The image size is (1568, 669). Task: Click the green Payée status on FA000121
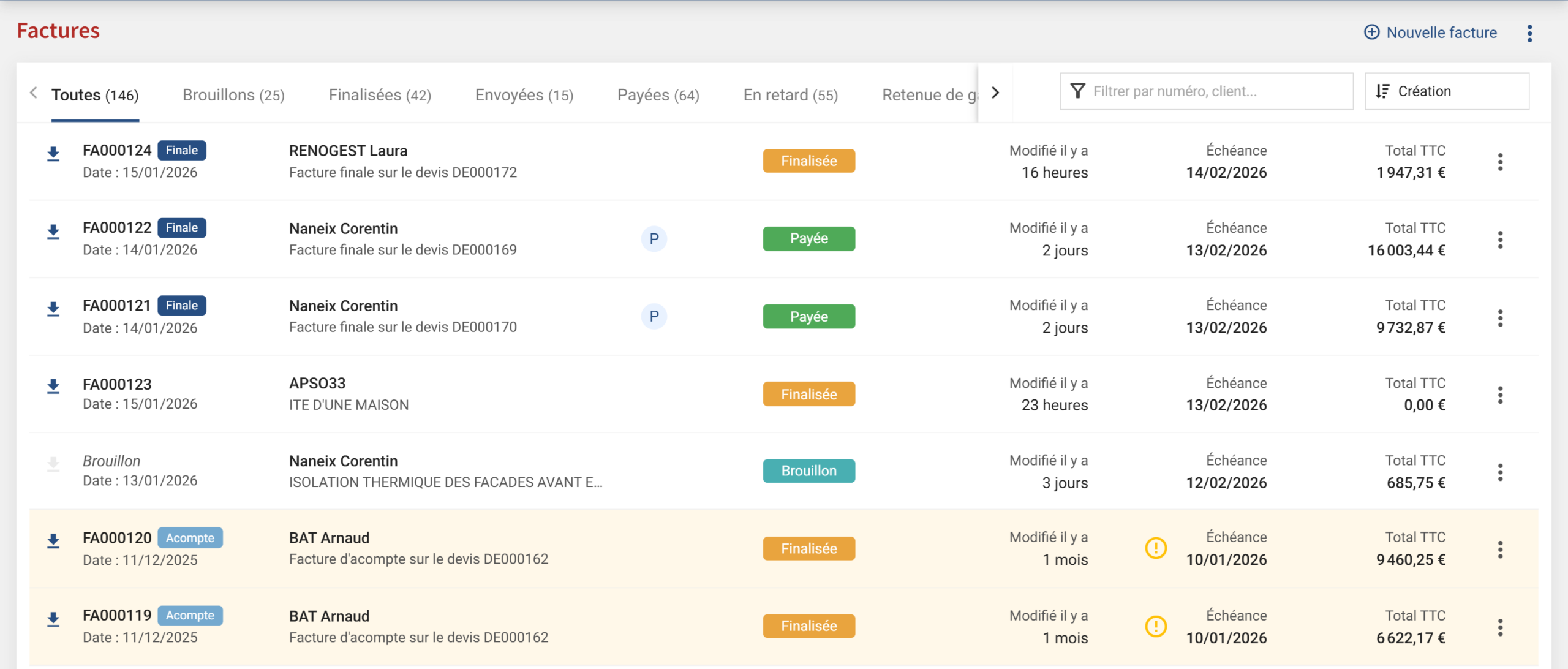tap(809, 317)
